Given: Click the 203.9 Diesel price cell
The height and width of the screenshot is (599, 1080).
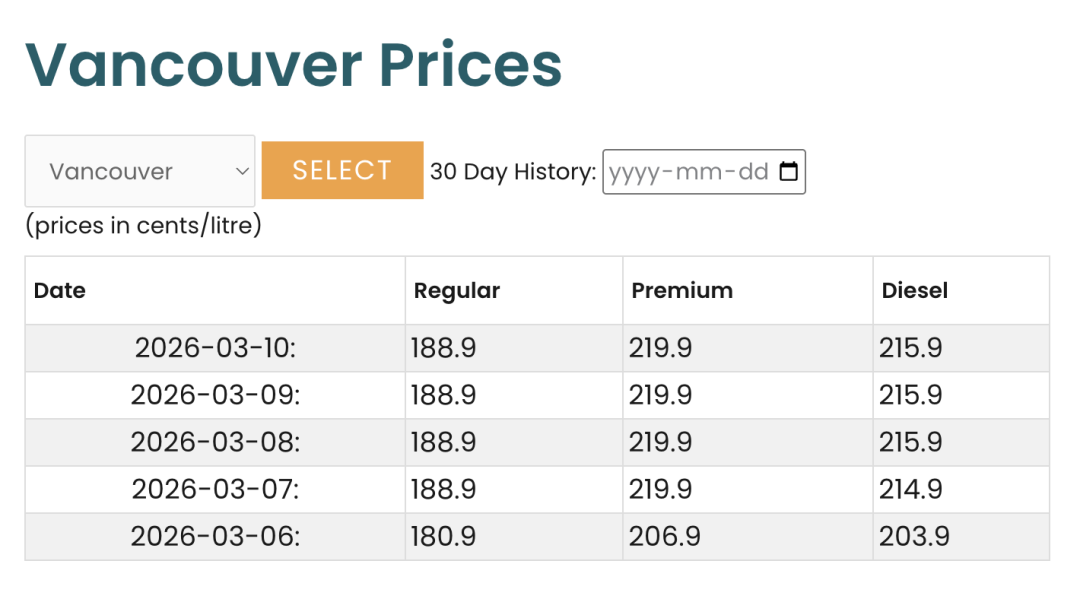Looking at the screenshot, I should click(x=914, y=537).
